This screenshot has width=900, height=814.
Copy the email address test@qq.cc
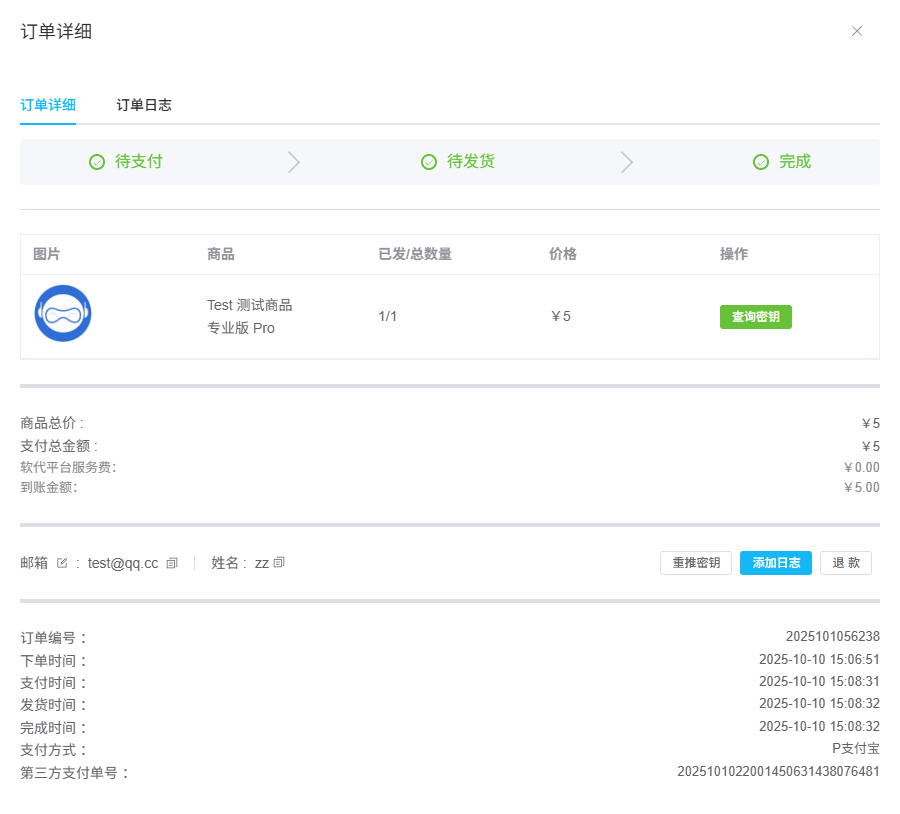pyautogui.click(x=172, y=563)
